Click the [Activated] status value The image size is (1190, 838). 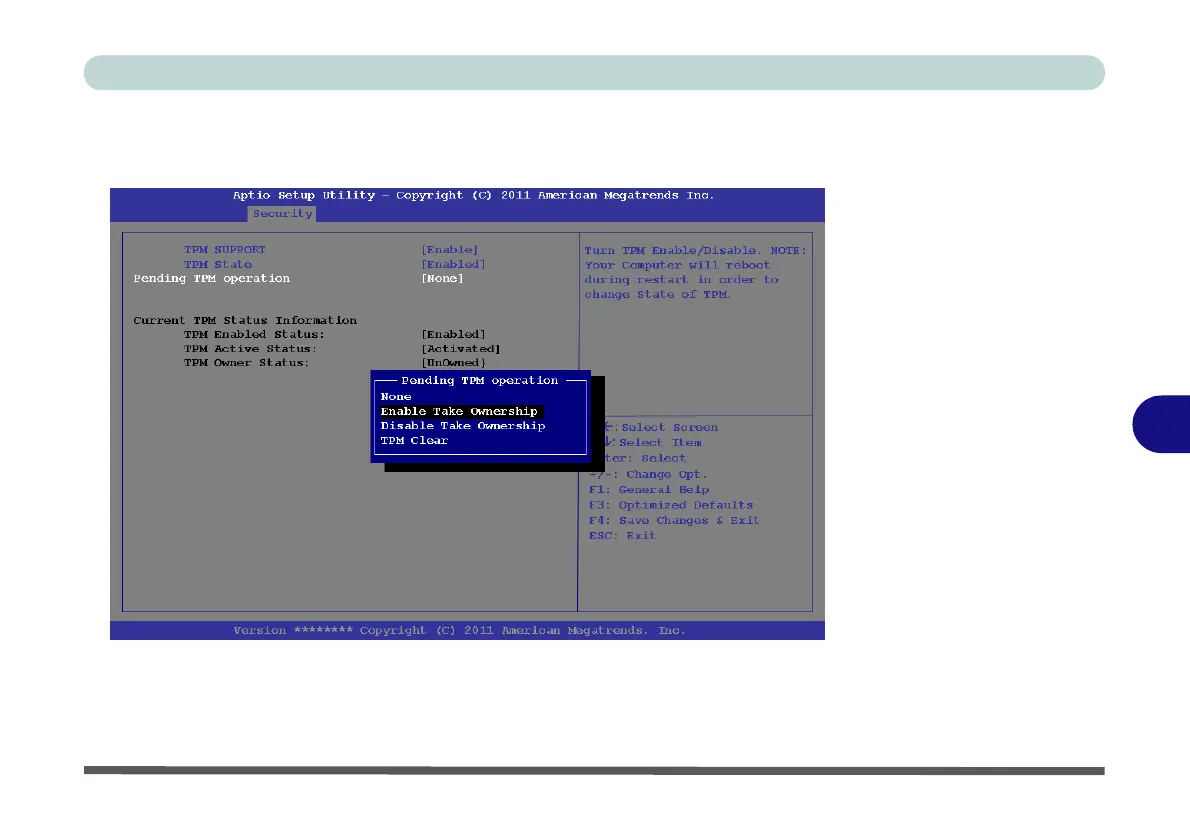coord(461,349)
